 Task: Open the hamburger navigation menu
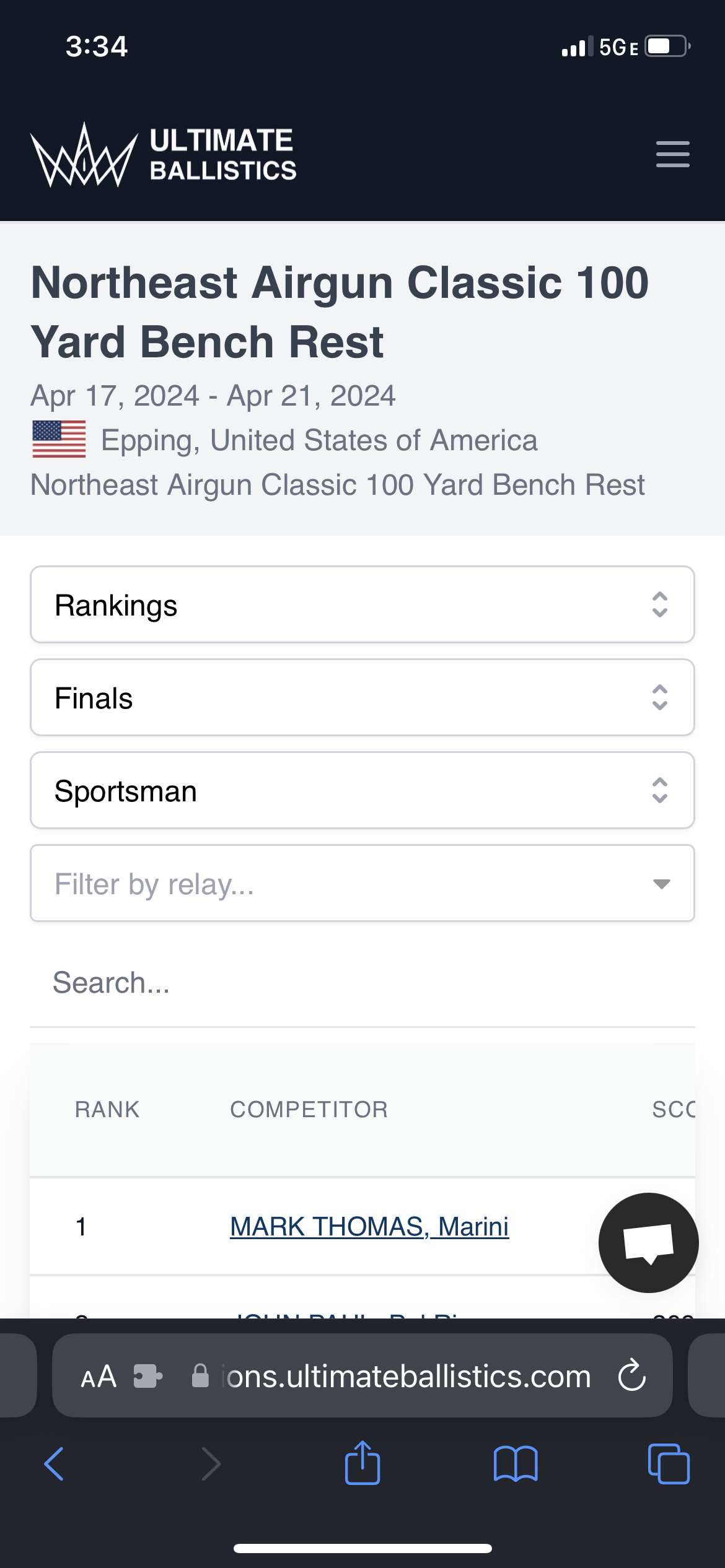point(672,154)
